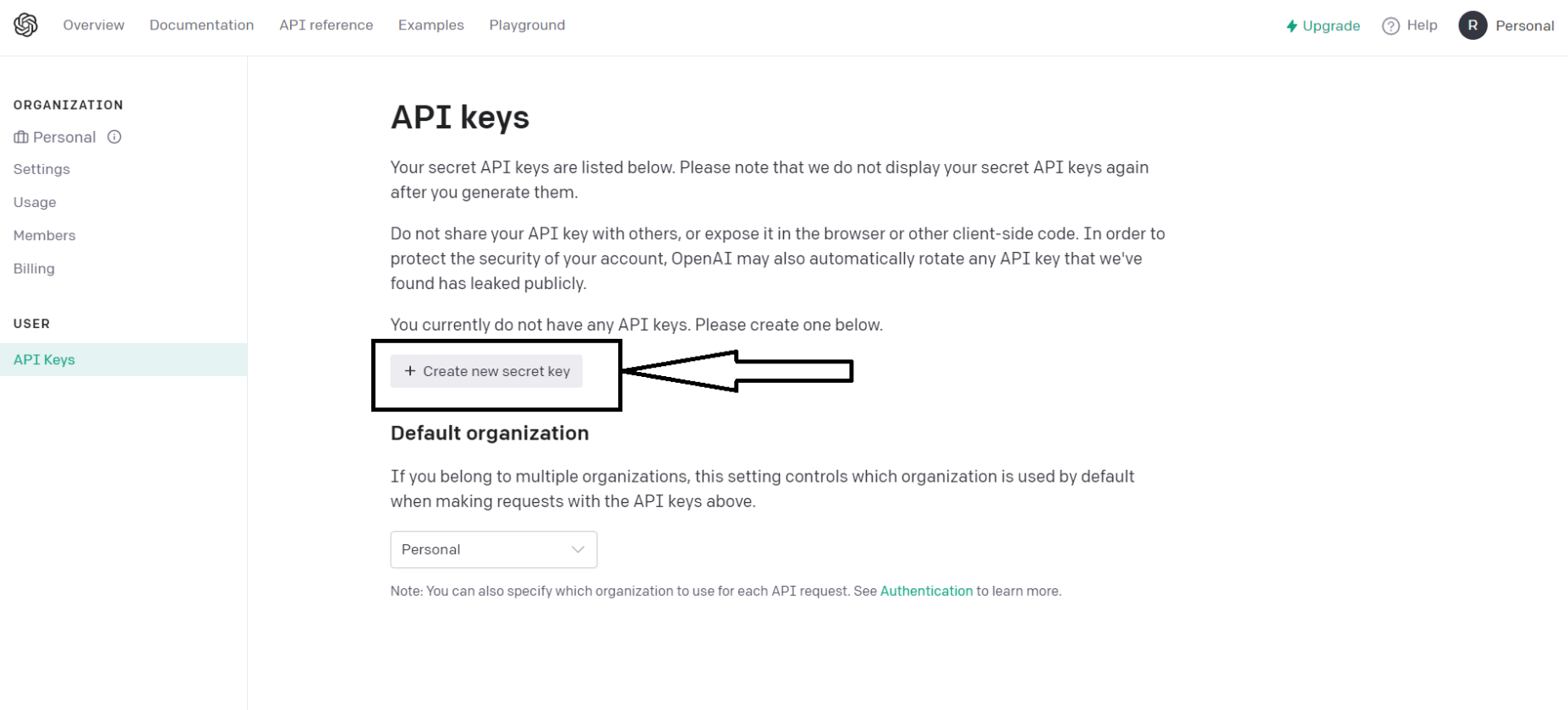Viewport: 1568px width, 710px height.
Task: Click the chevron on the organization selector
Action: [578, 549]
